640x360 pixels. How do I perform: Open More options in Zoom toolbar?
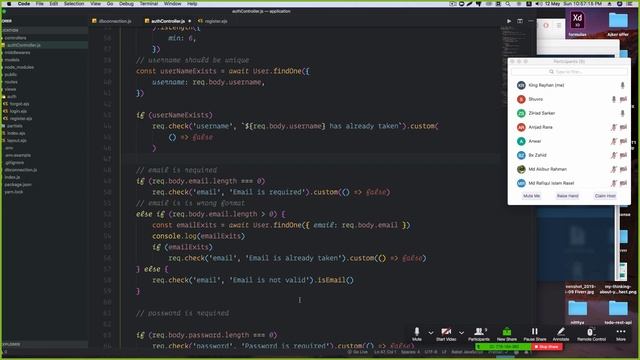(621, 333)
